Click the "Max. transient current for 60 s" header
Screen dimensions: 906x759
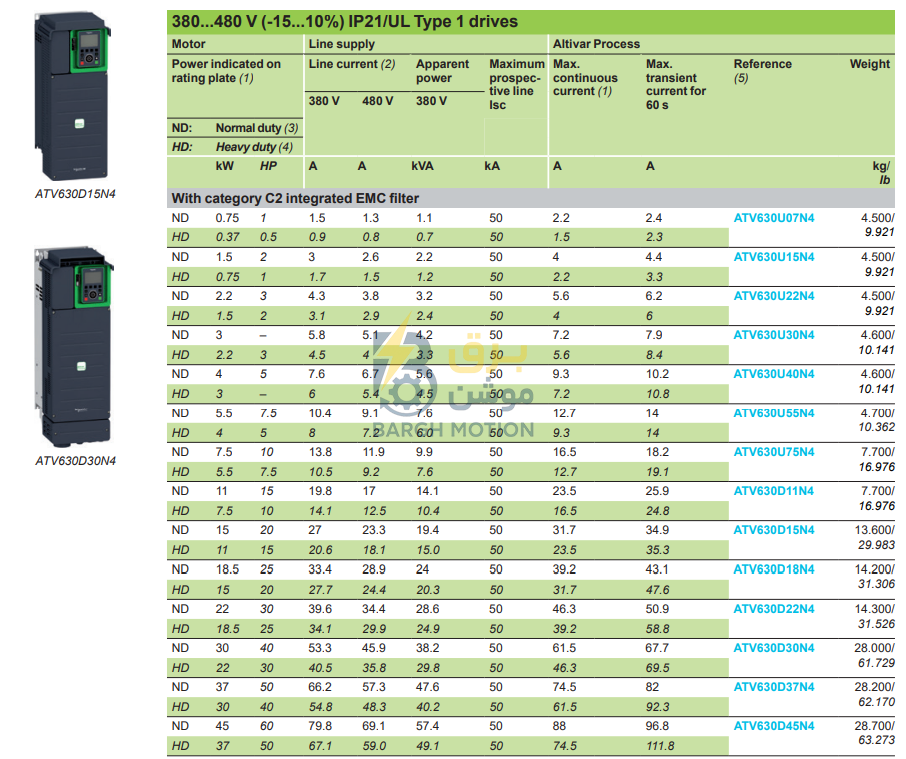pos(675,84)
